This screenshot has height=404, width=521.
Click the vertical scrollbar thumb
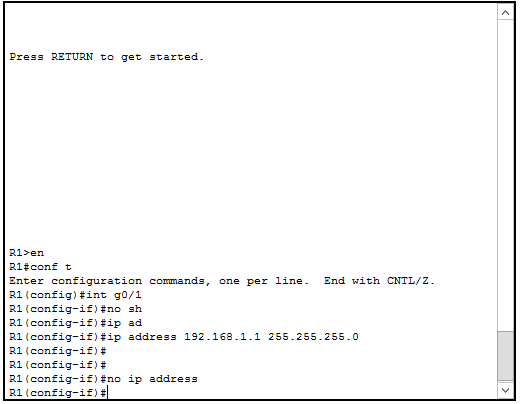coord(505,356)
